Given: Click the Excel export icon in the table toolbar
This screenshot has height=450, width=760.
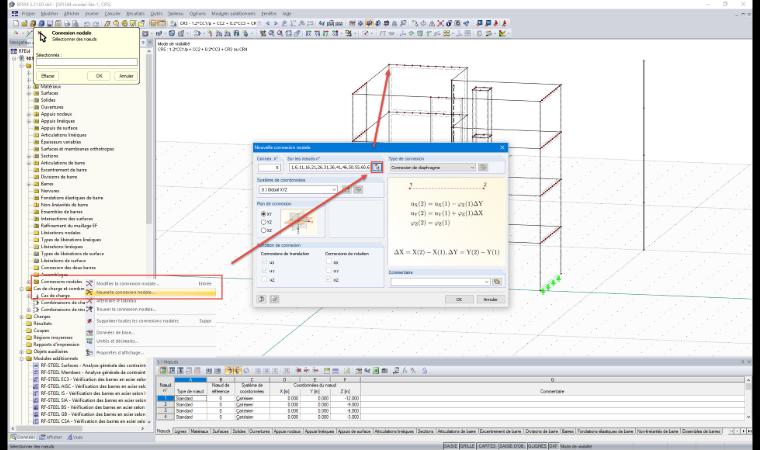Looking at the screenshot, I should [376, 371].
